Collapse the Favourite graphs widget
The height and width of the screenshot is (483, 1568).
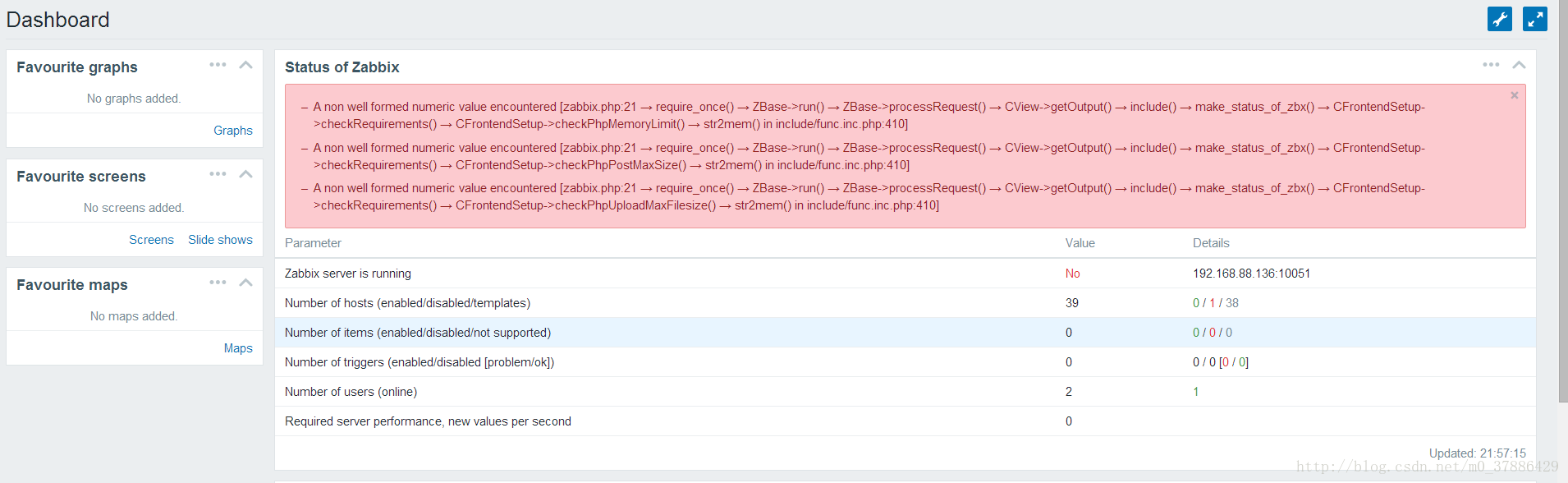click(245, 65)
